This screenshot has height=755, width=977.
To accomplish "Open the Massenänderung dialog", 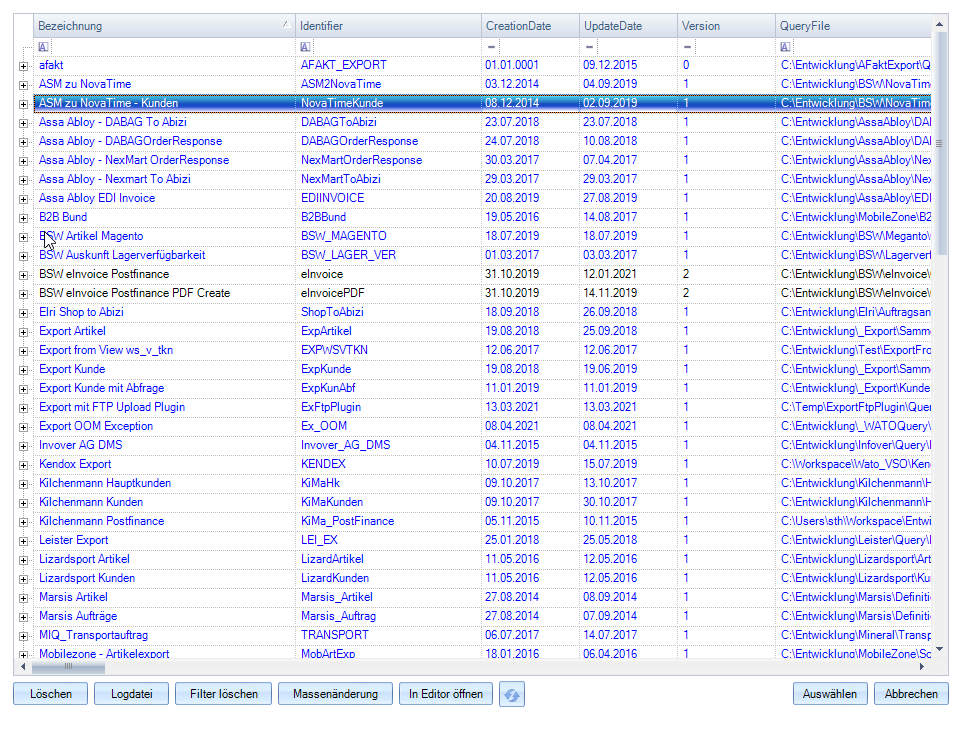I will (x=335, y=694).
